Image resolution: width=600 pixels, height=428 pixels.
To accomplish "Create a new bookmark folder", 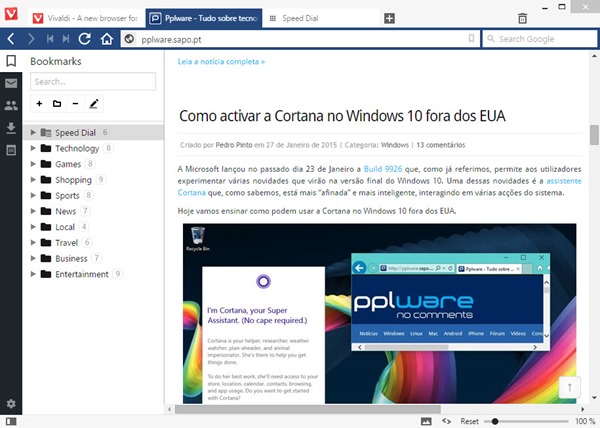I will (57, 103).
